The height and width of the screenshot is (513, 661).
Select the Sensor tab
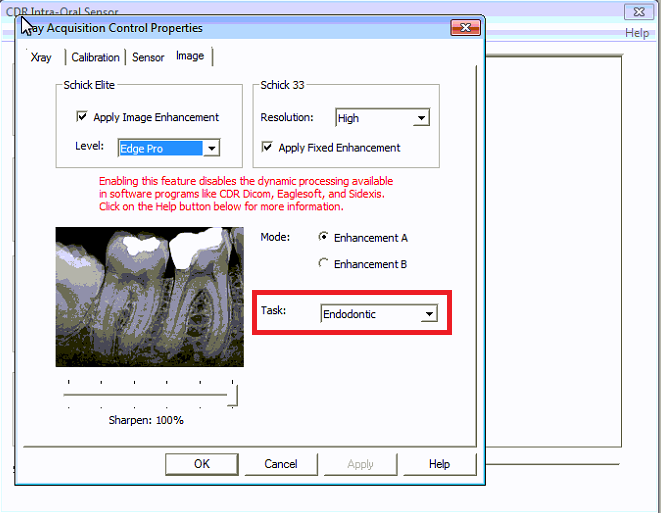point(148,57)
